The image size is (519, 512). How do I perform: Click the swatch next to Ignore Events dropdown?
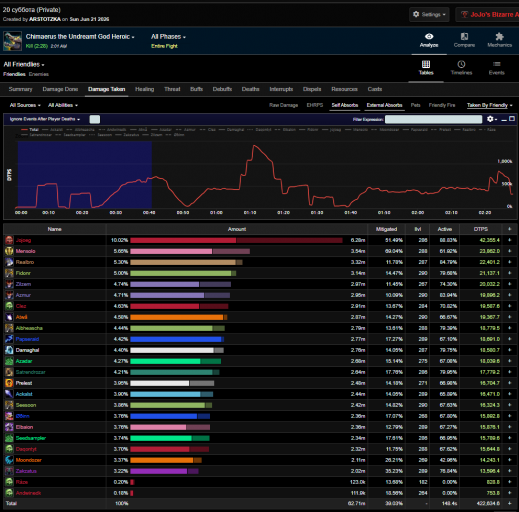[95, 119]
